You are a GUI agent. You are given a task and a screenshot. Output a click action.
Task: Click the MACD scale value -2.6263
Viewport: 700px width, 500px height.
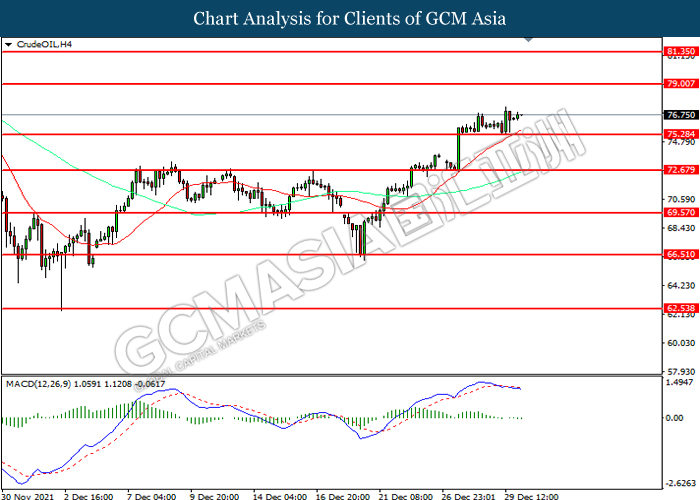click(680, 483)
